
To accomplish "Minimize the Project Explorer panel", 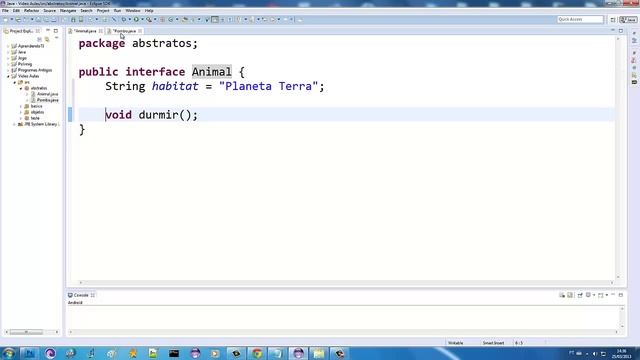I will click(x=48, y=31).
